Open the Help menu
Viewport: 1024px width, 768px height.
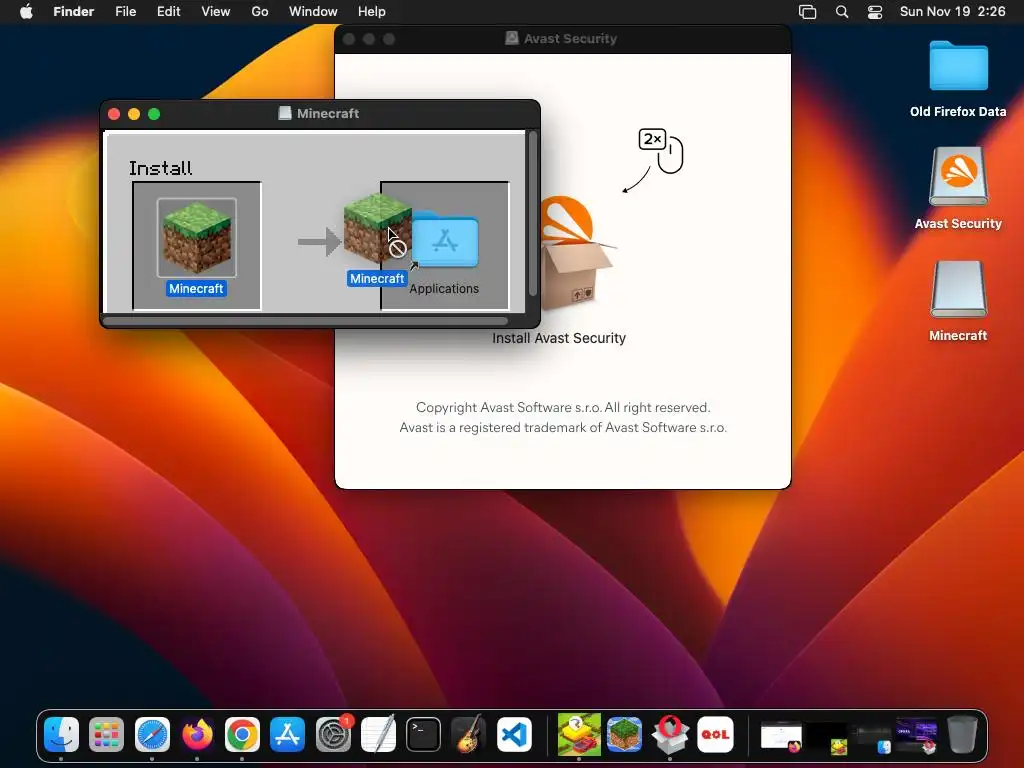tap(372, 12)
